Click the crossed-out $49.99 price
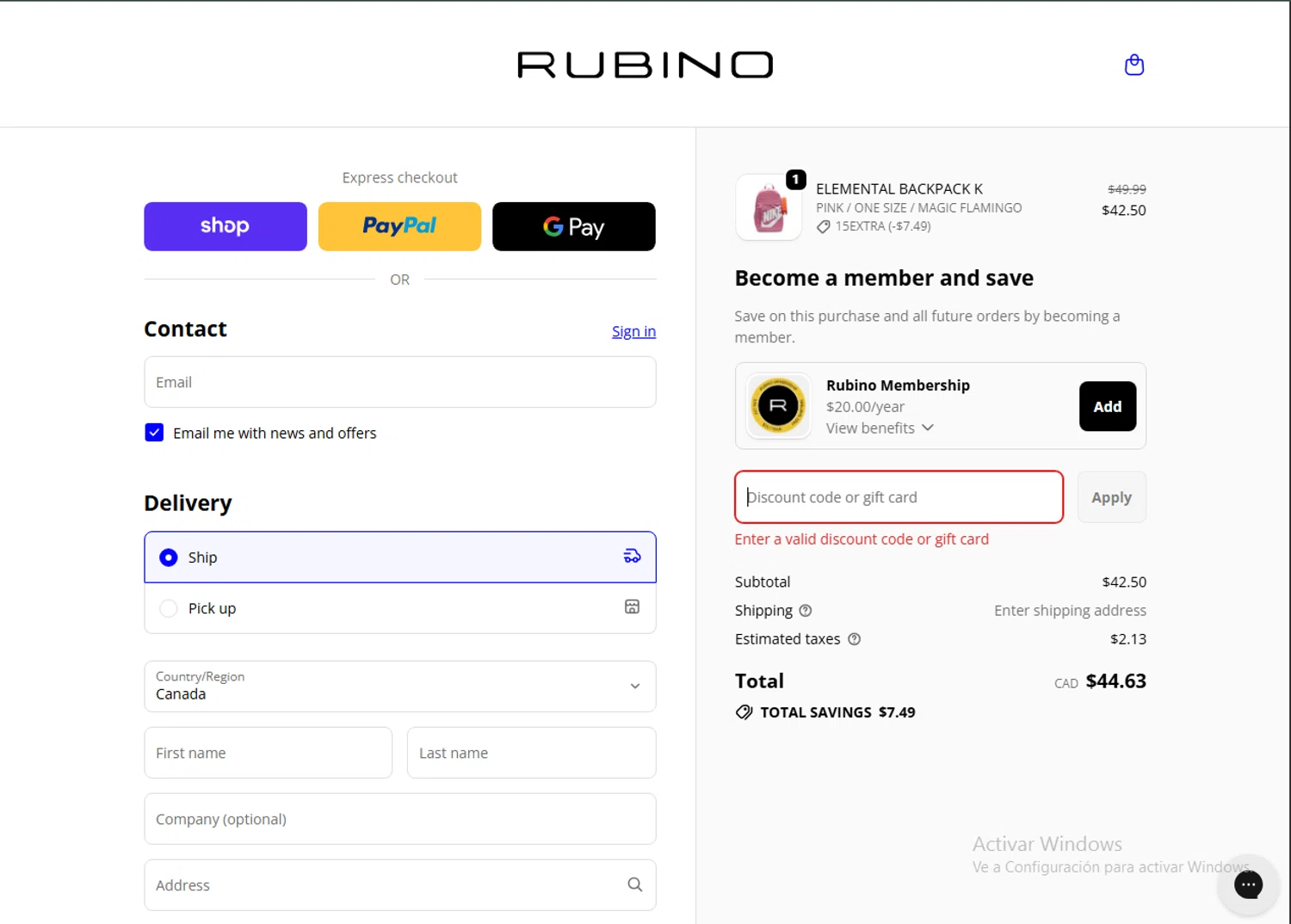The image size is (1291, 924). tap(1127, 189)
